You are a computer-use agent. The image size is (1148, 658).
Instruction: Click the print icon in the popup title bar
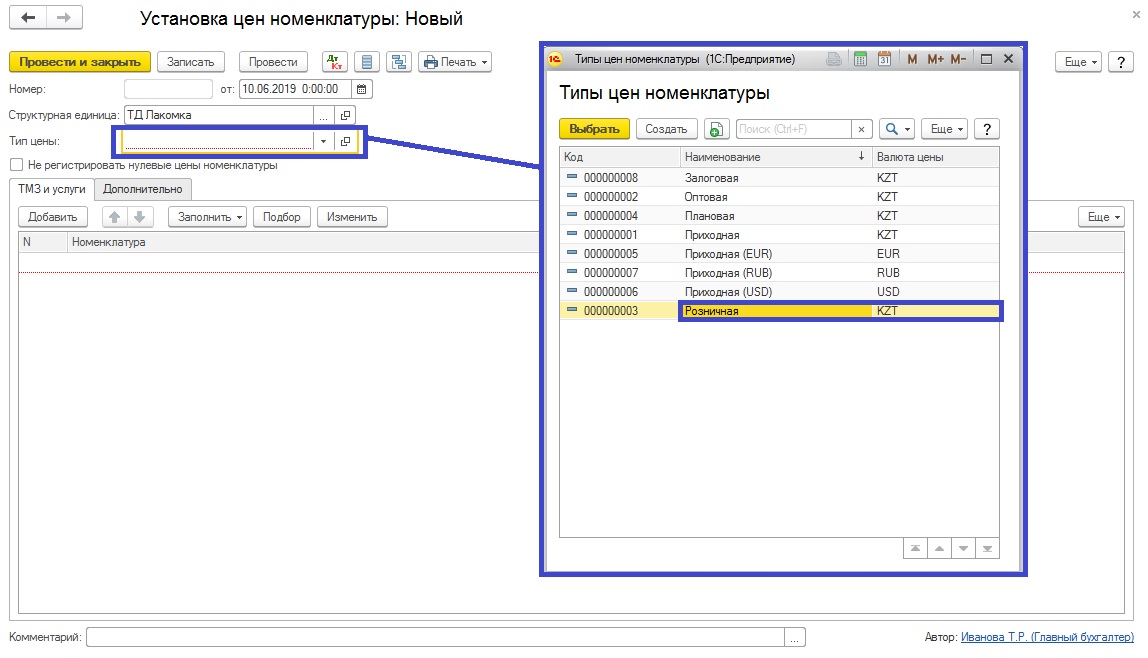pyautogui.click(x=834, y=59)
